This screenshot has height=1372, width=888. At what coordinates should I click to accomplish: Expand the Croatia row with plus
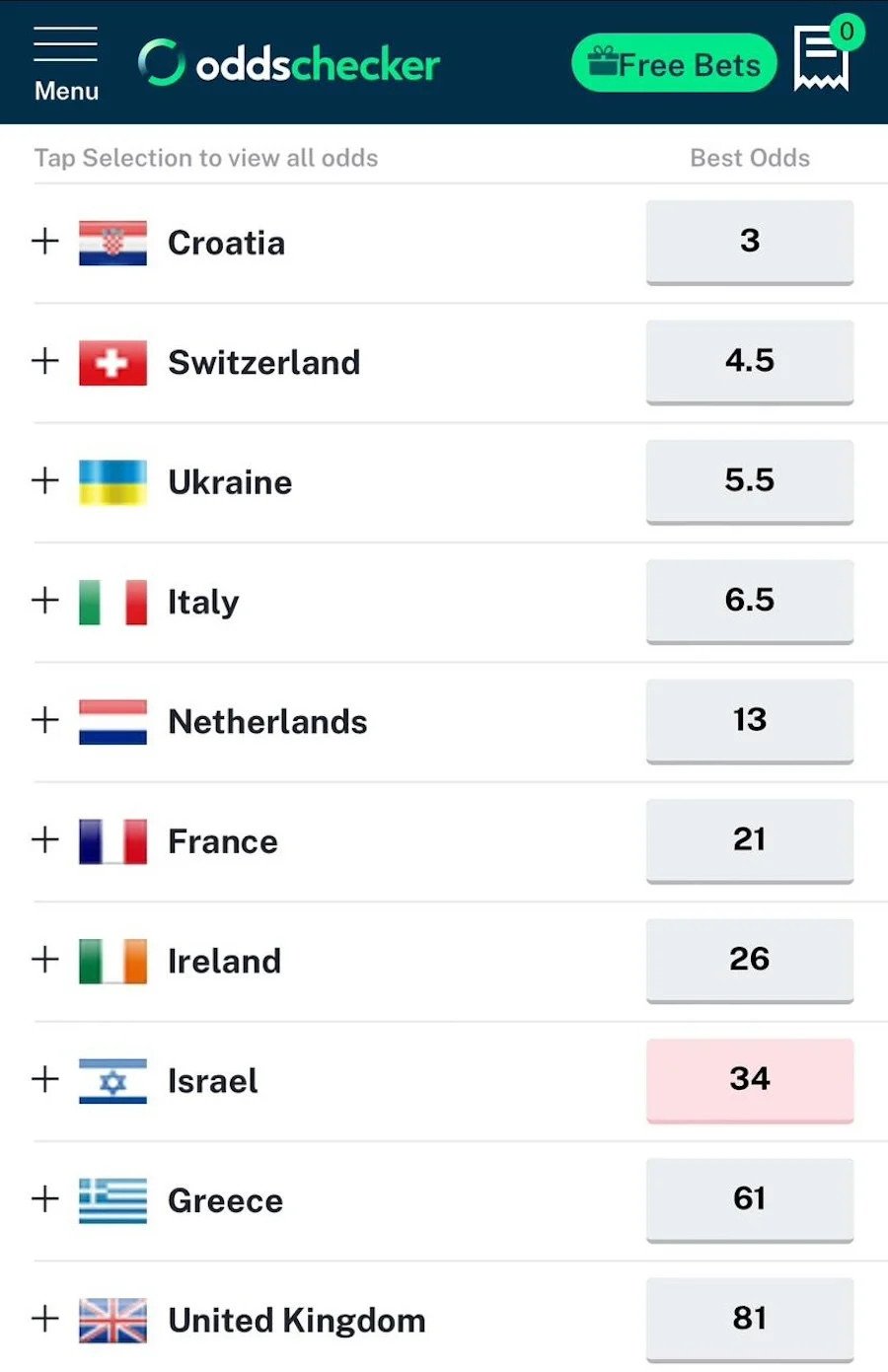point(45,242)
